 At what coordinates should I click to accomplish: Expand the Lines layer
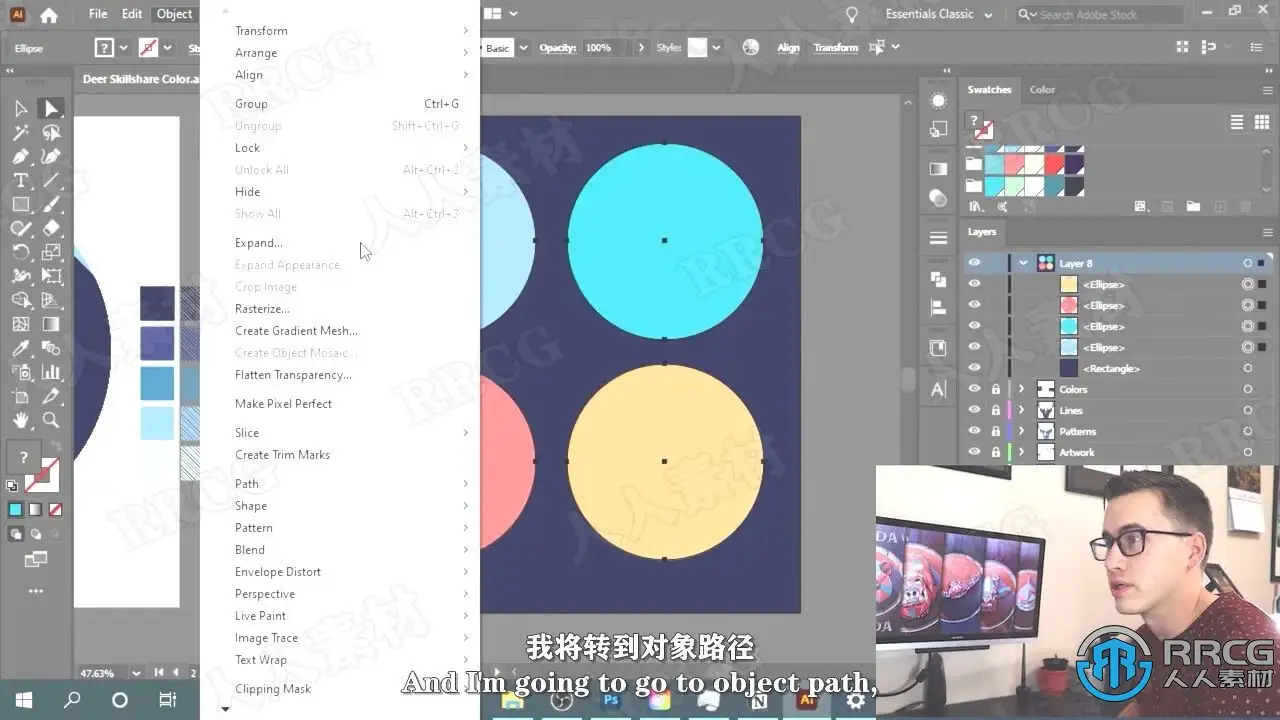(x=1021, y=410)
